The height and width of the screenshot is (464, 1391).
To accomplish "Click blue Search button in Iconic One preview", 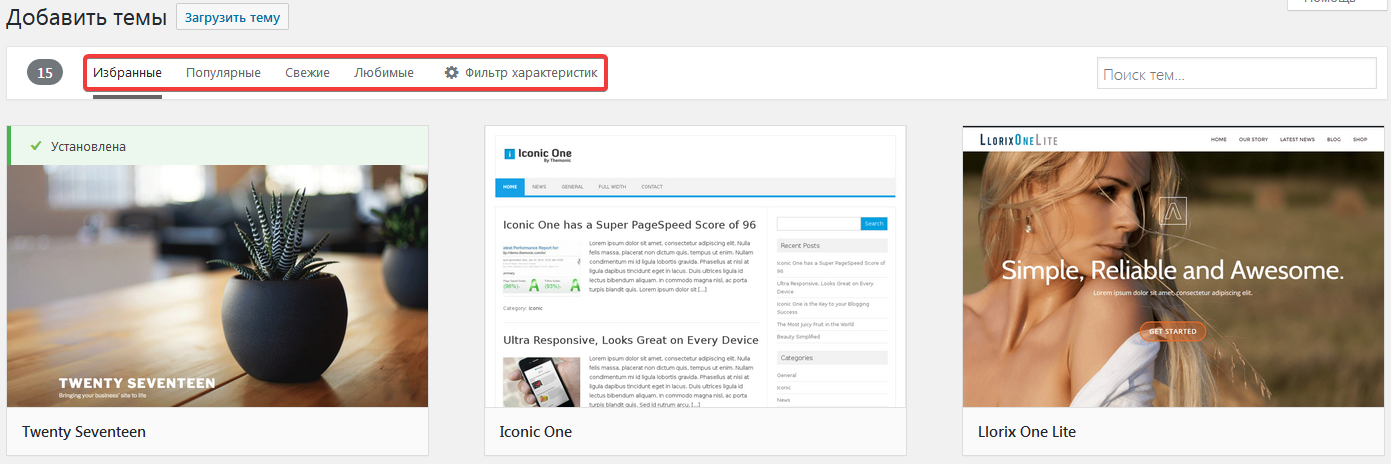I will [x=873, y=224].
